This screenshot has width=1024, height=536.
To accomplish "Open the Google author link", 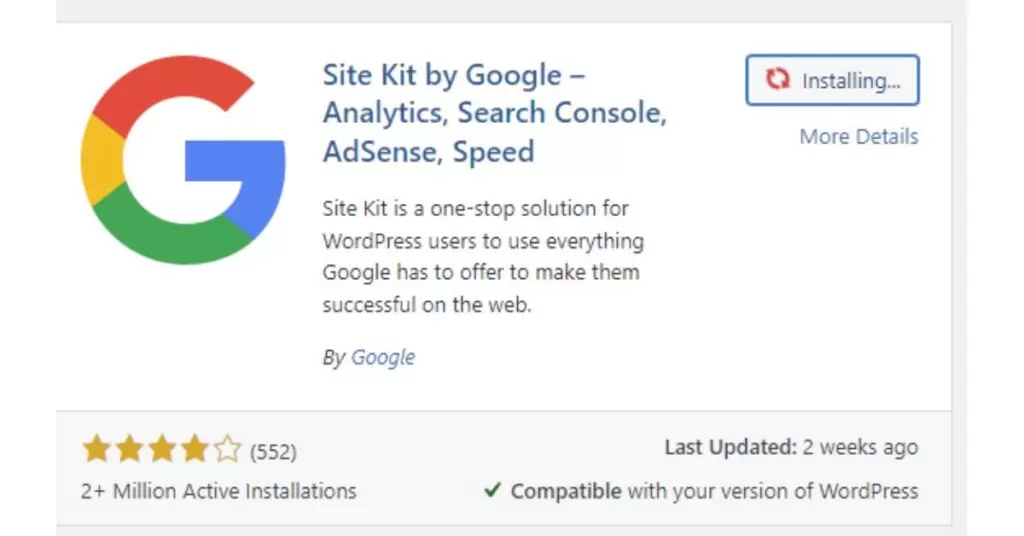I will (x=383, y=357).
